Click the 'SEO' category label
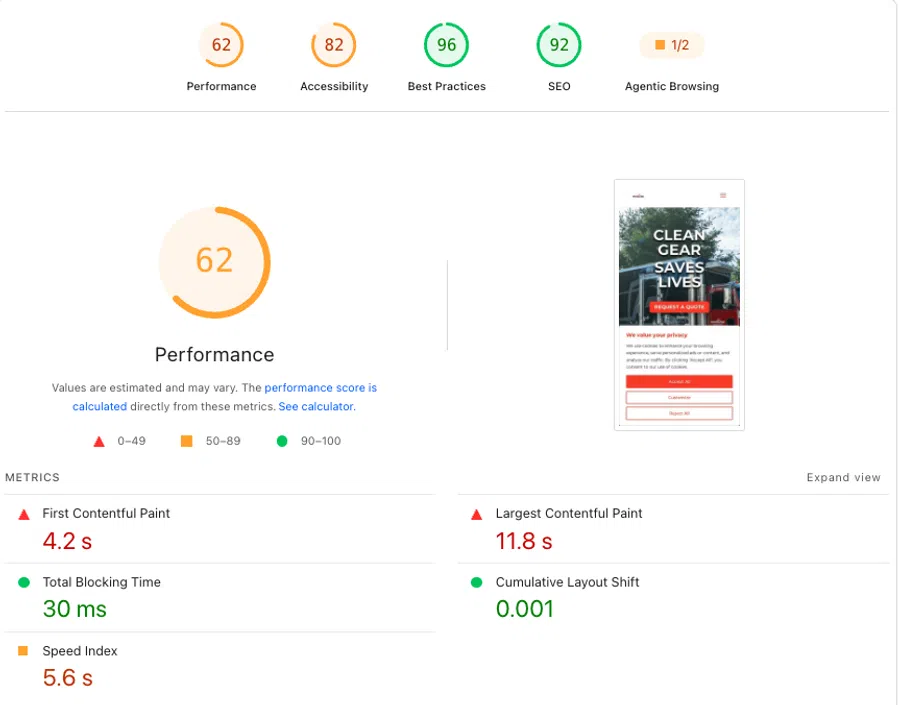The height and width of the screenshot is (705, 900). pos(559,86)
